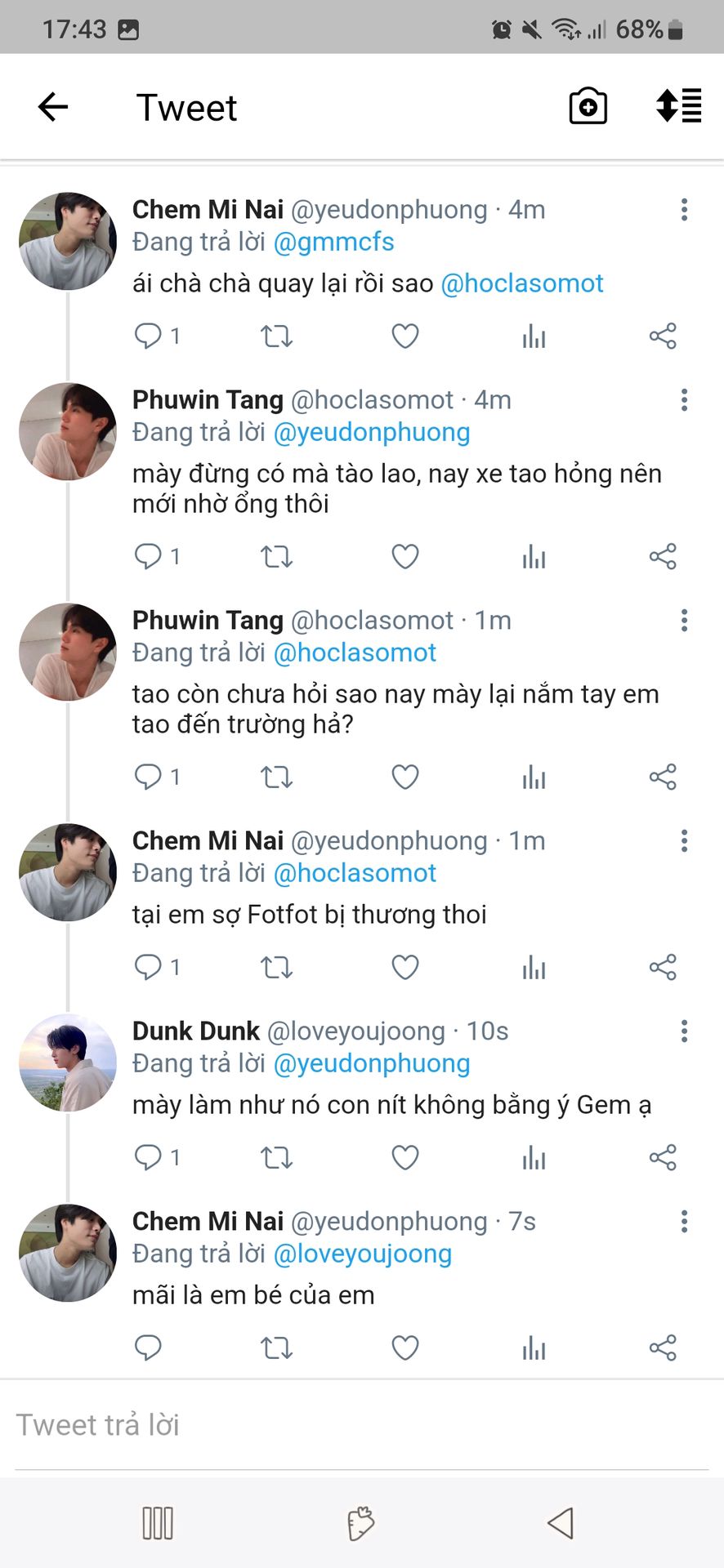
Task: Open the sort replies icon in header
Action: point(678,106)
